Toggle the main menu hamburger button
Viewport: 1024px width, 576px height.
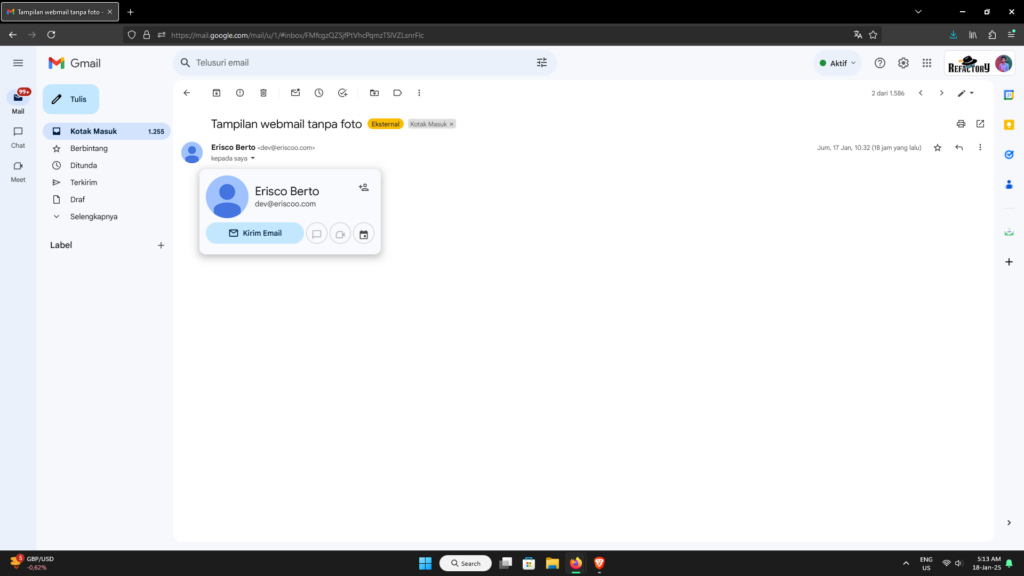click(18, 63)
